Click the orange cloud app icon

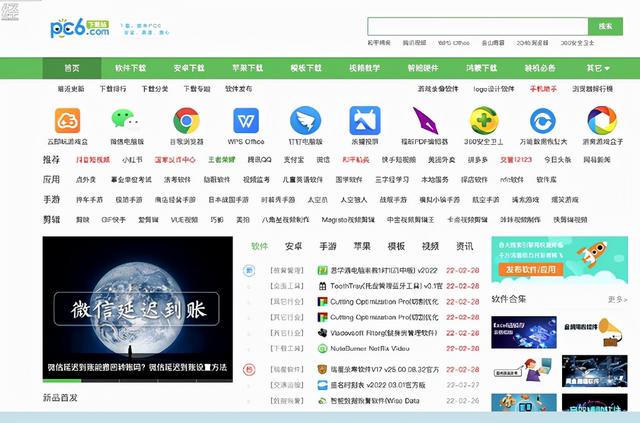pos(67,121)
